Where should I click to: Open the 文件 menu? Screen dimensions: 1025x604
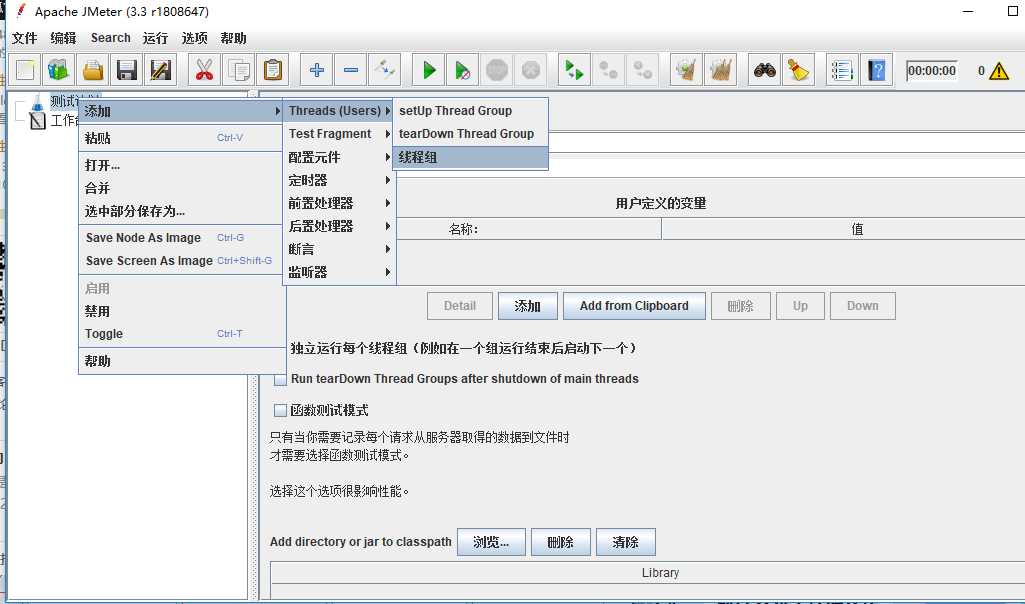click(x=25, y=38)
